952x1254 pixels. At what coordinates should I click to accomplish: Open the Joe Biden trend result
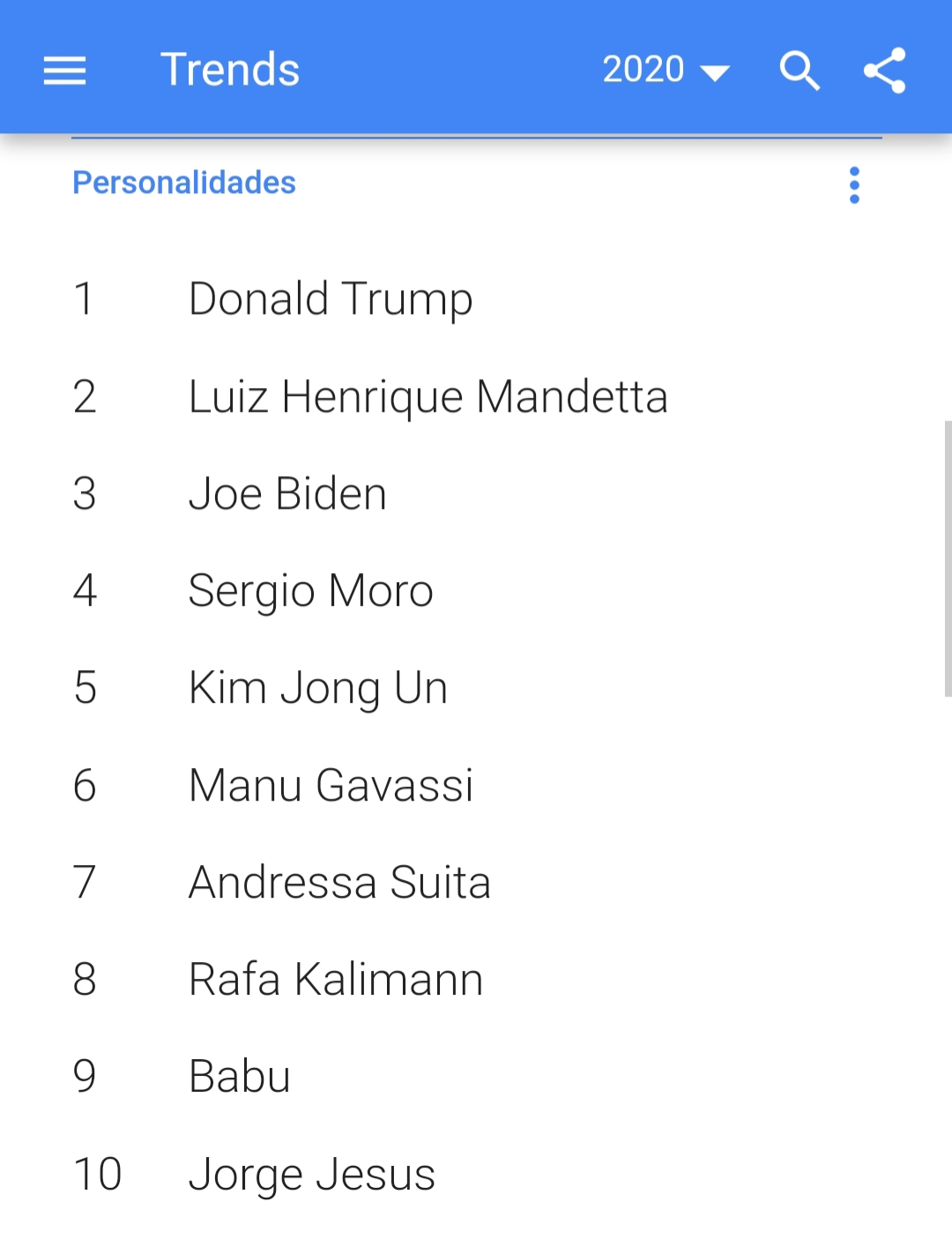point(287,493)
